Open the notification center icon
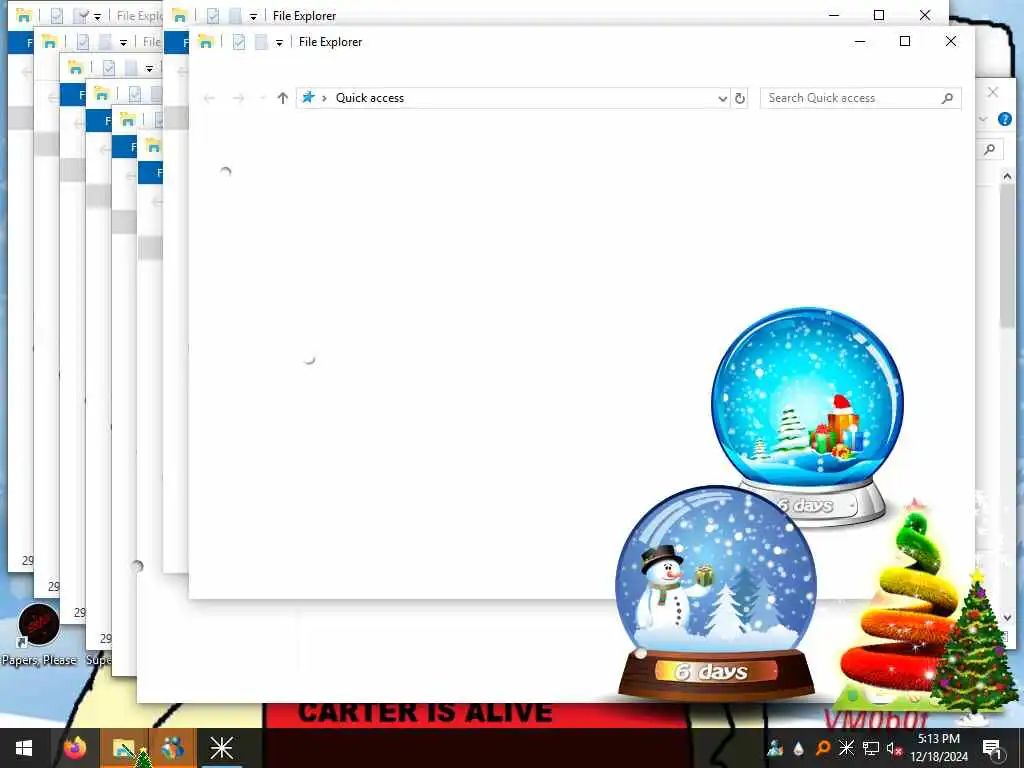Screen dimensions: 1024x768 click(x=992, y=748)
